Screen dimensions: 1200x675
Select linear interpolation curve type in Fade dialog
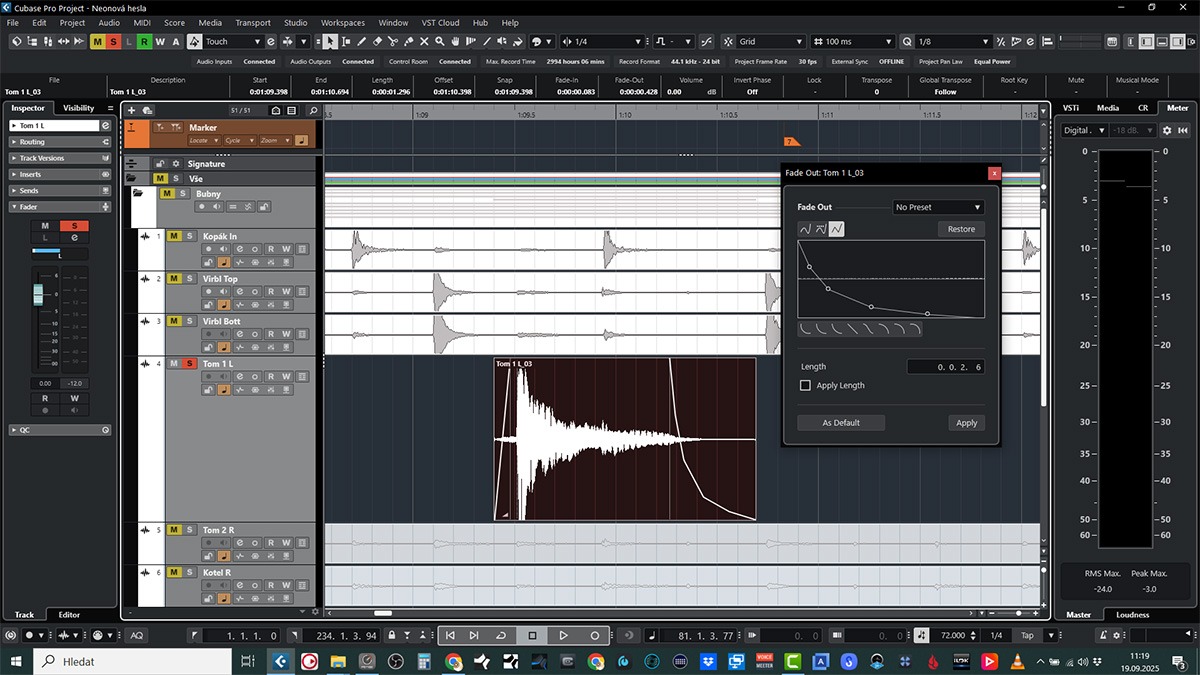836,229
